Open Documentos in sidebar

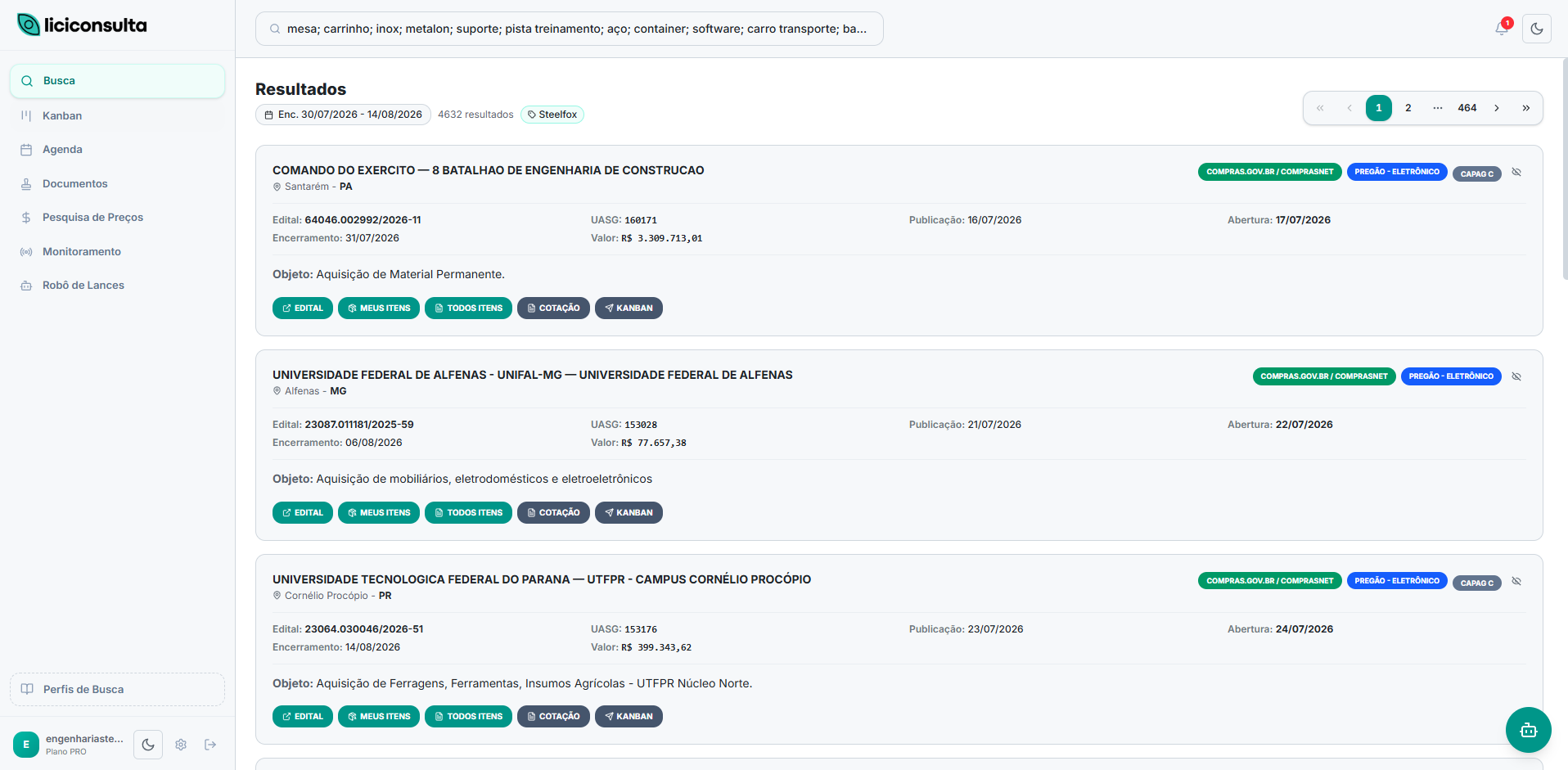click(118, 183)
